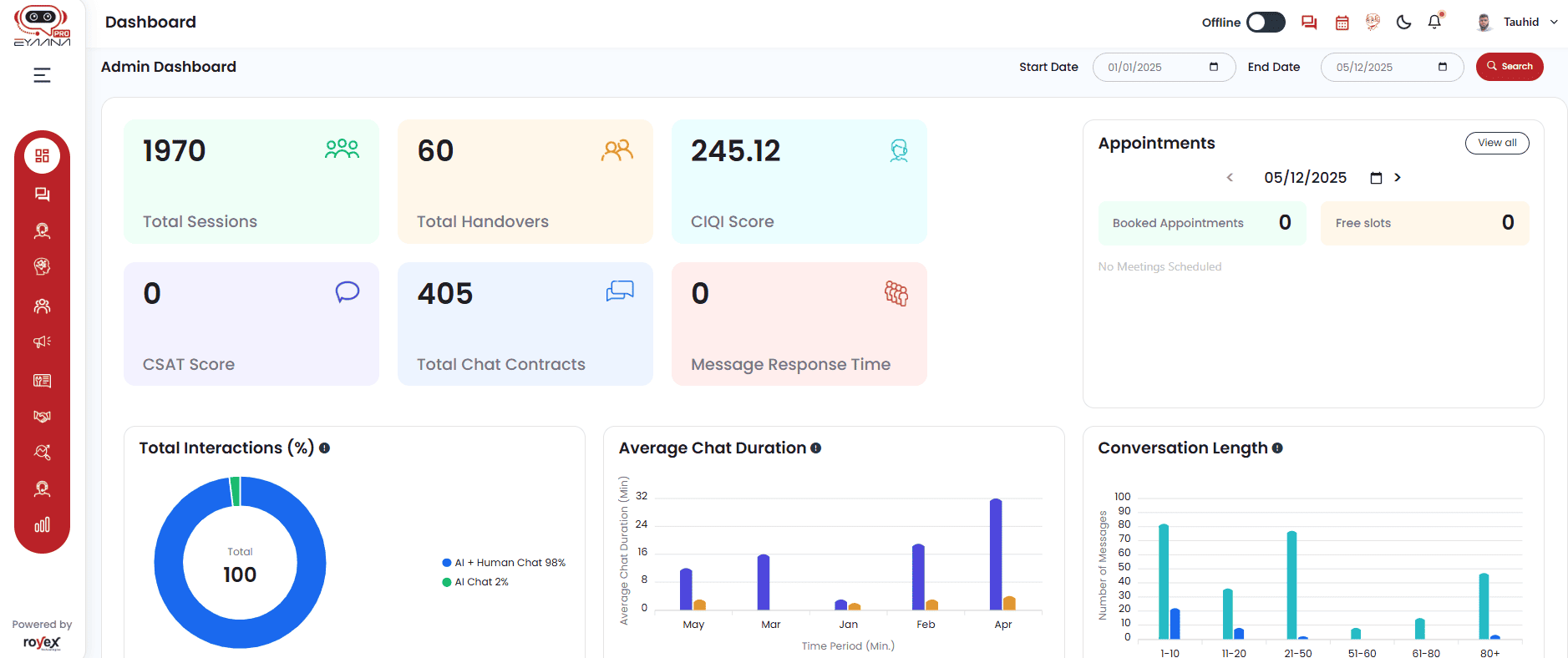
Task: Open sidebar headset agent icon below chats icon
Action: [x=42, y=231]
